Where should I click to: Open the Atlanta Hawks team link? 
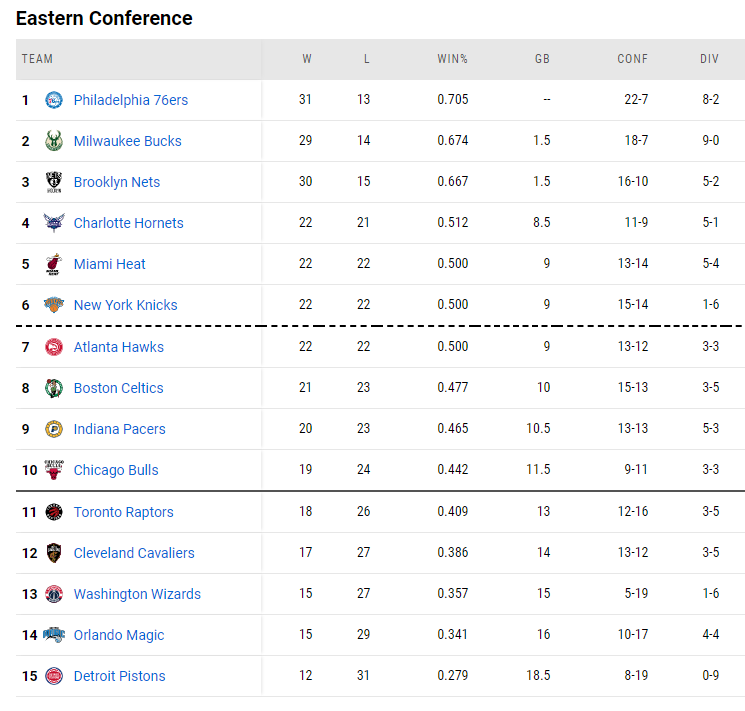(x=118, y=347)
